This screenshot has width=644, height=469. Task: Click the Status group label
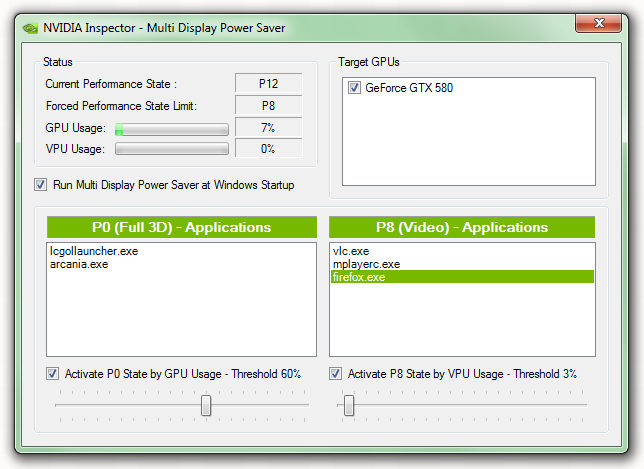(58, 62)
